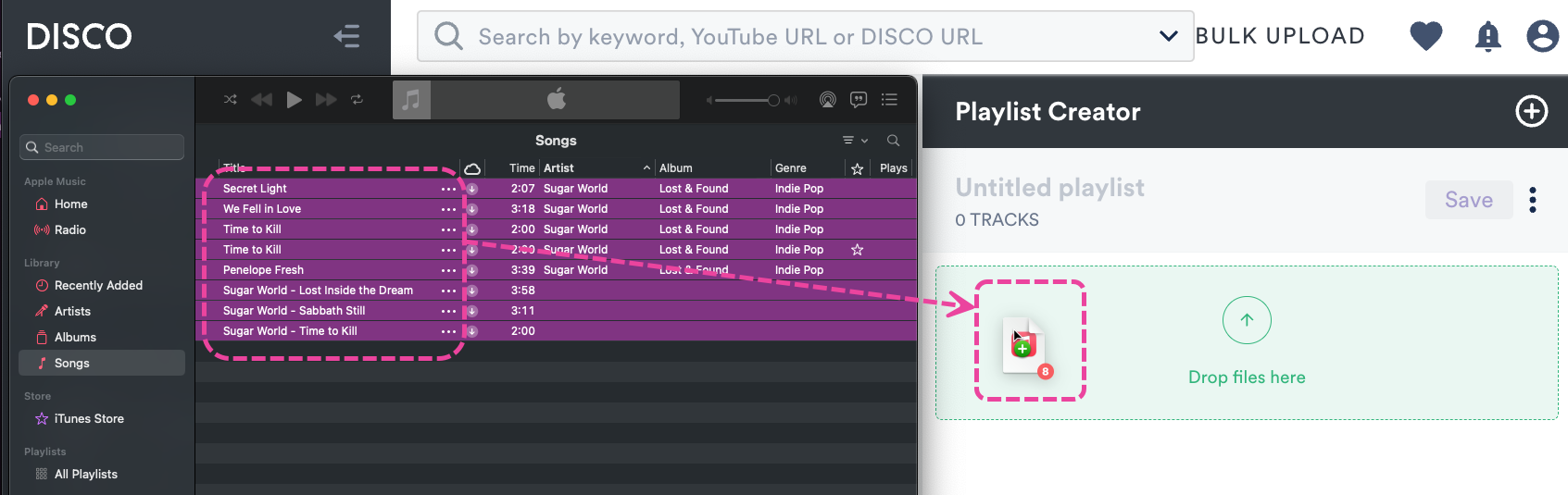
Task: Download Sugar World - Sabbath Still
Action: tap(472, 311)
